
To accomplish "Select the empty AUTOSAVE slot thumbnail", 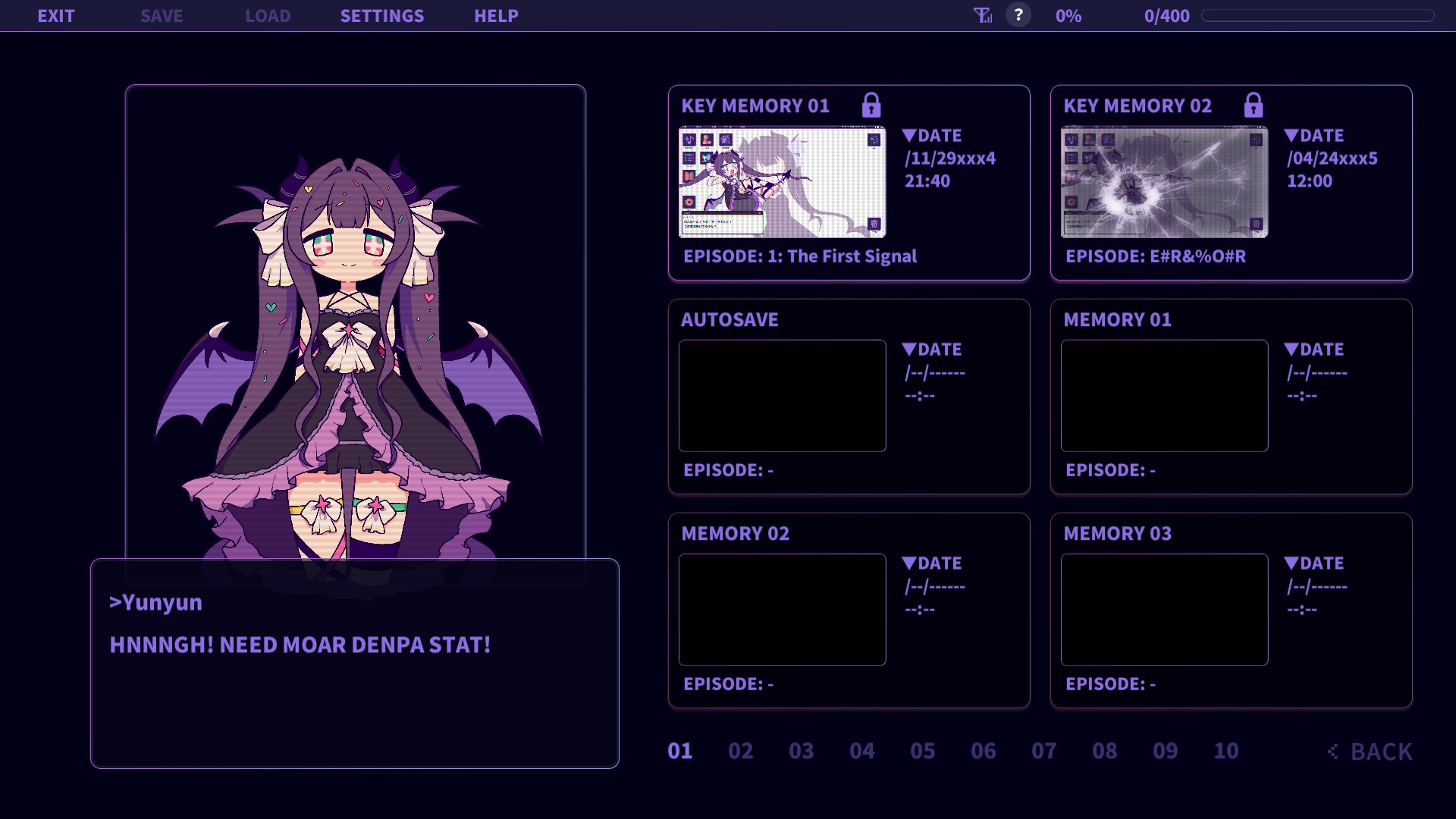I will (782, 396).
